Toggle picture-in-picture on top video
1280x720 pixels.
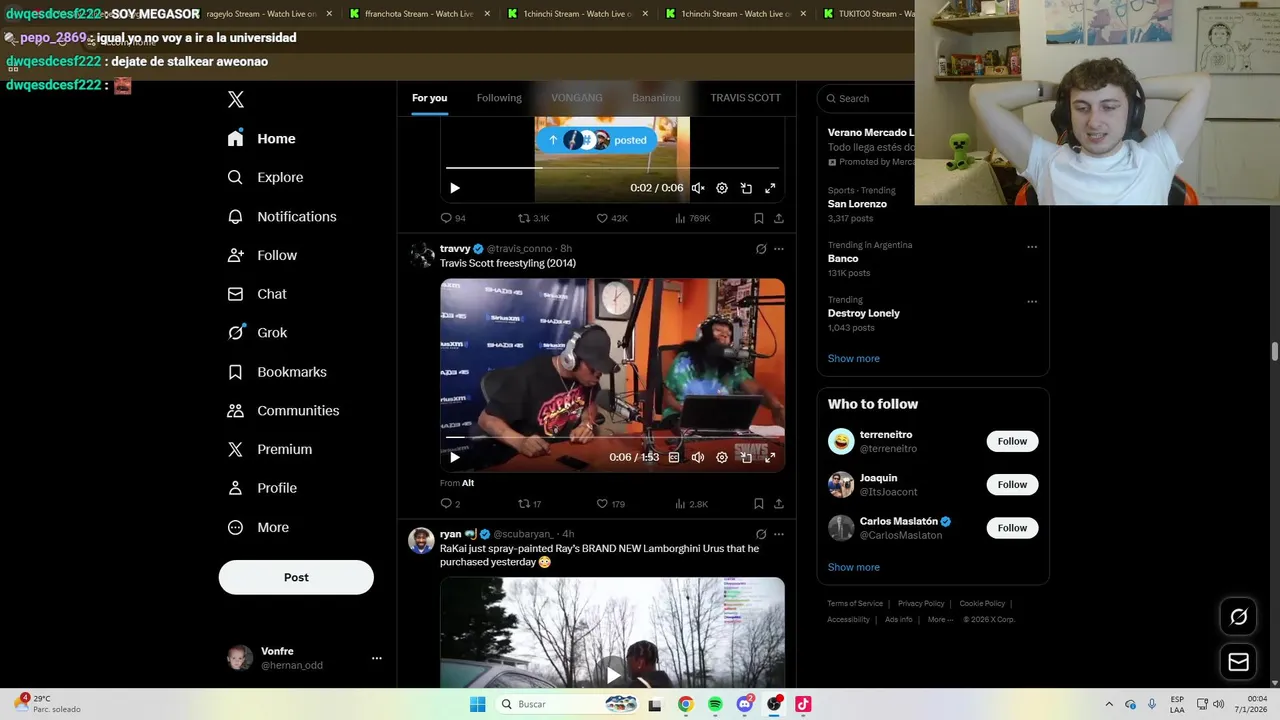746,188
